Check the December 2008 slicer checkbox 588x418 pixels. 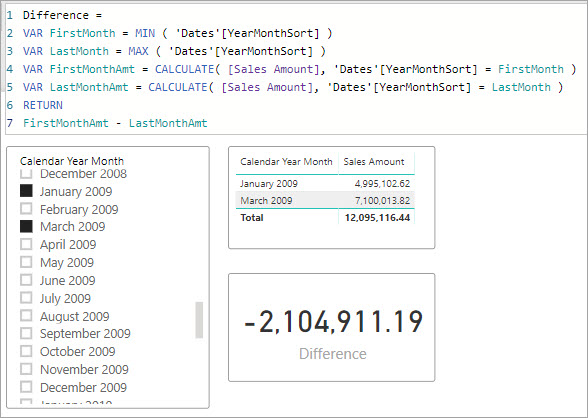tap(26, 174)
